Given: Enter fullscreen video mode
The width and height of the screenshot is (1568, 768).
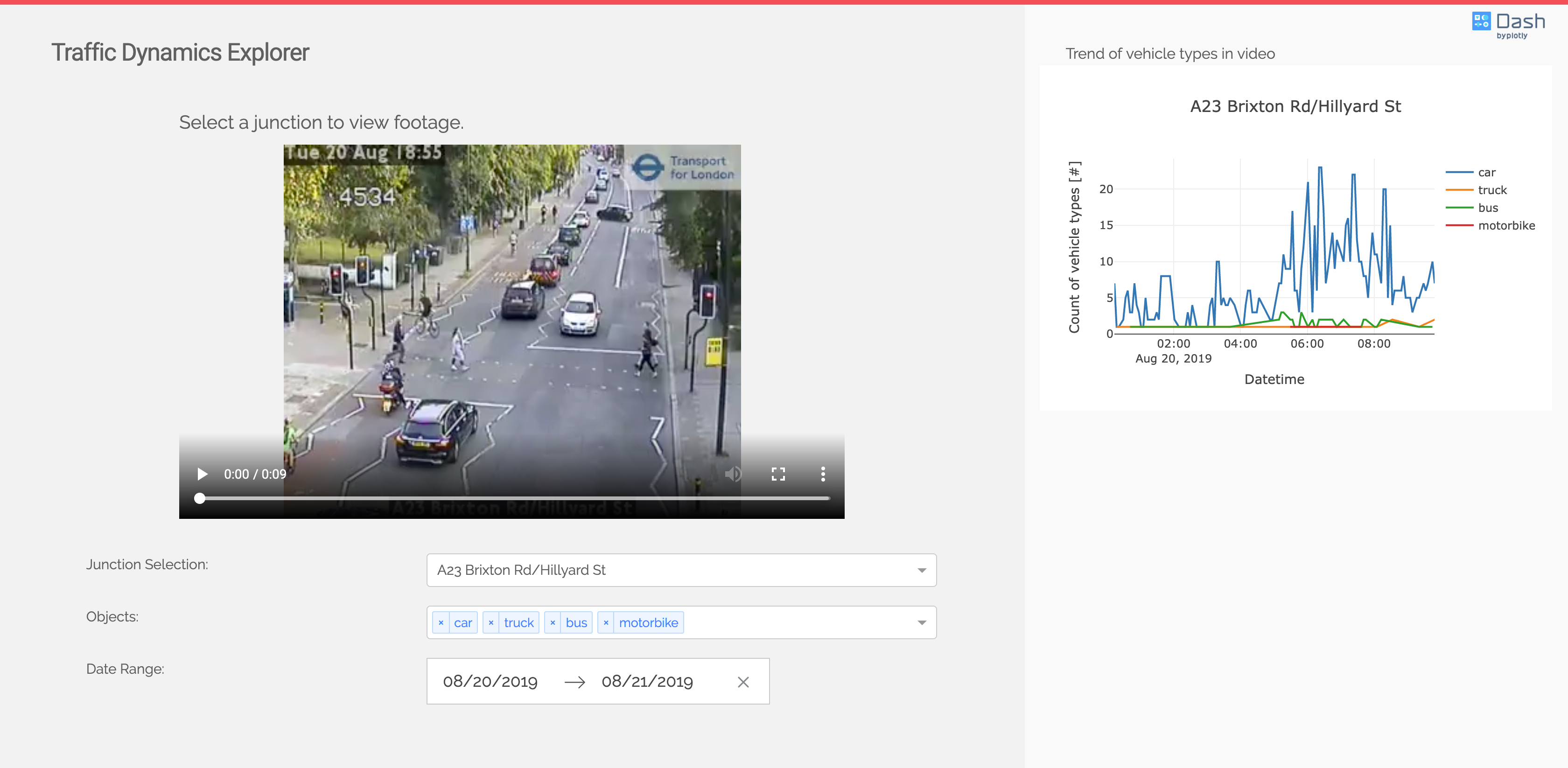Looking at the screenshot, I should [x=778, y=474].
